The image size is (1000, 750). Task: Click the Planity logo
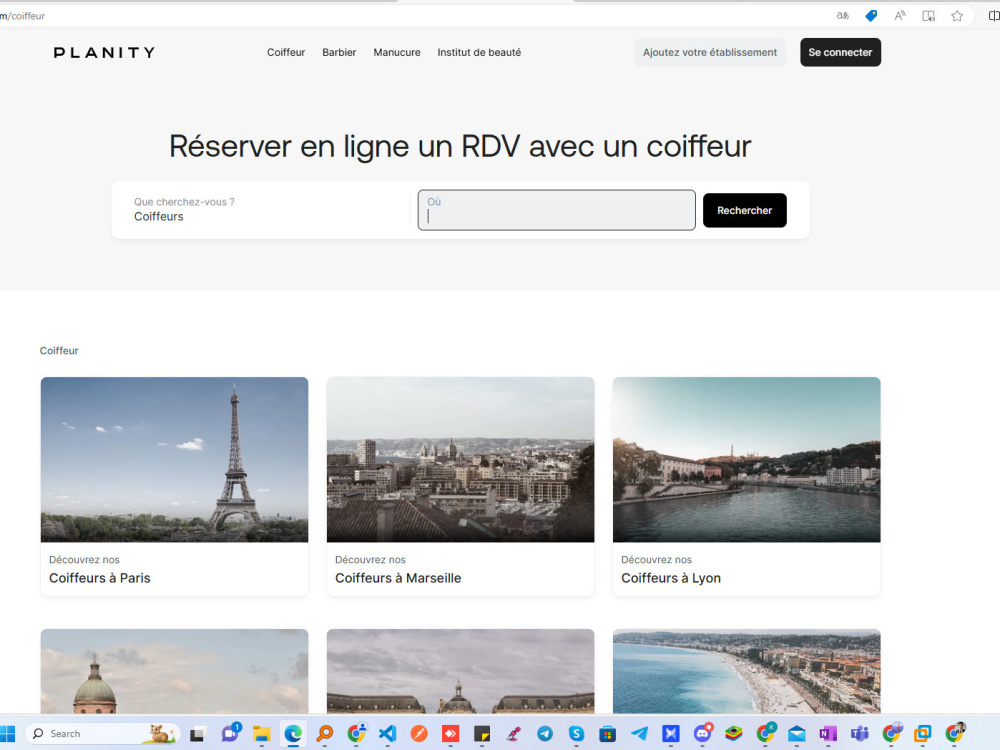pos(104,52)
